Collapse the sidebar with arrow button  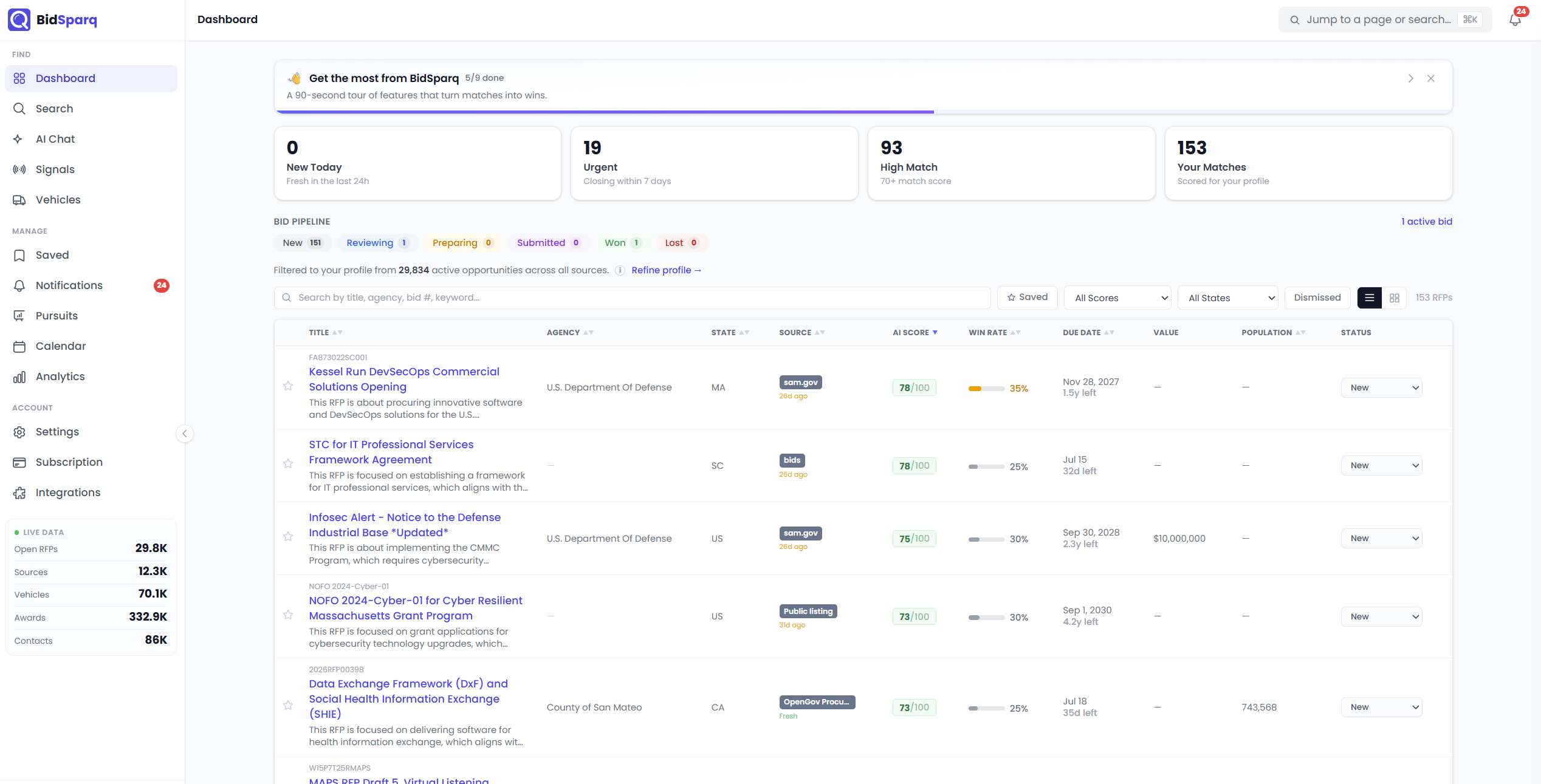[185, 434]
